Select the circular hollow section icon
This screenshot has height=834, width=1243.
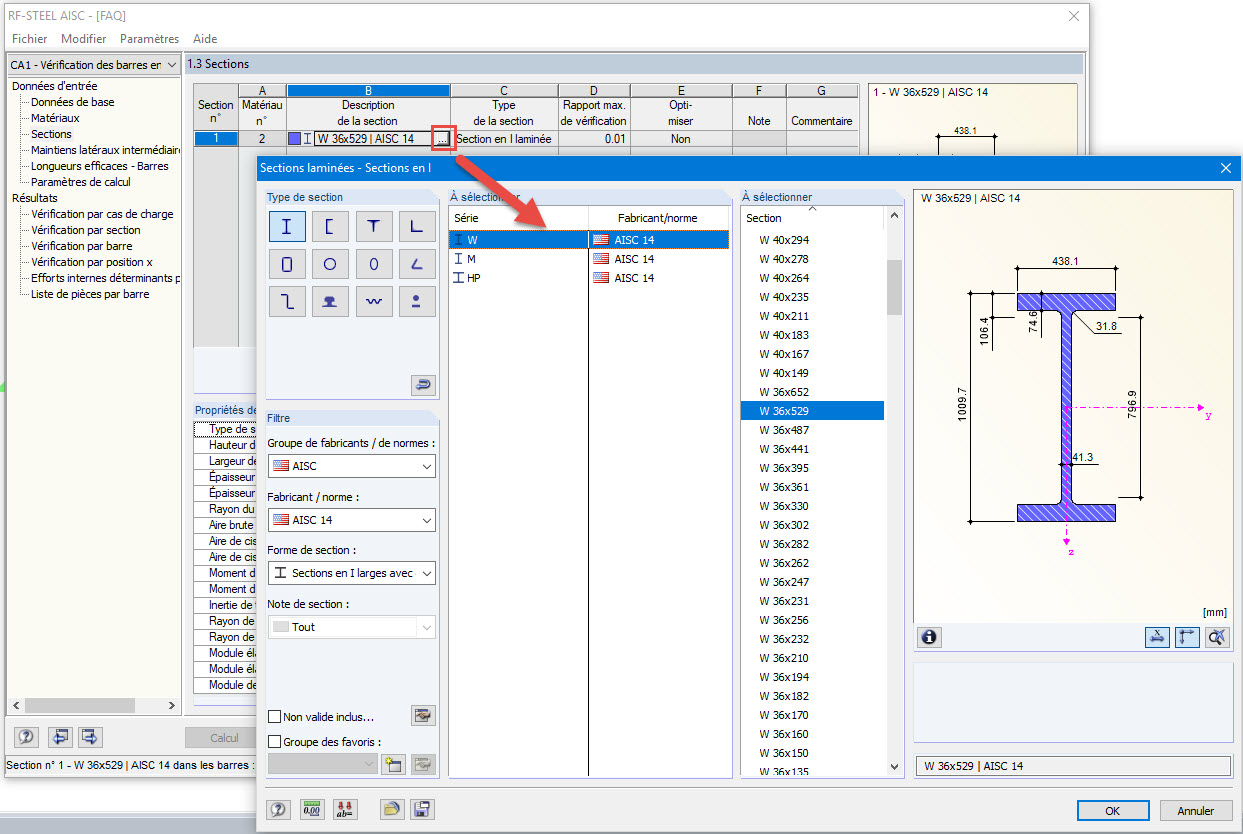[x=330, y=263]
